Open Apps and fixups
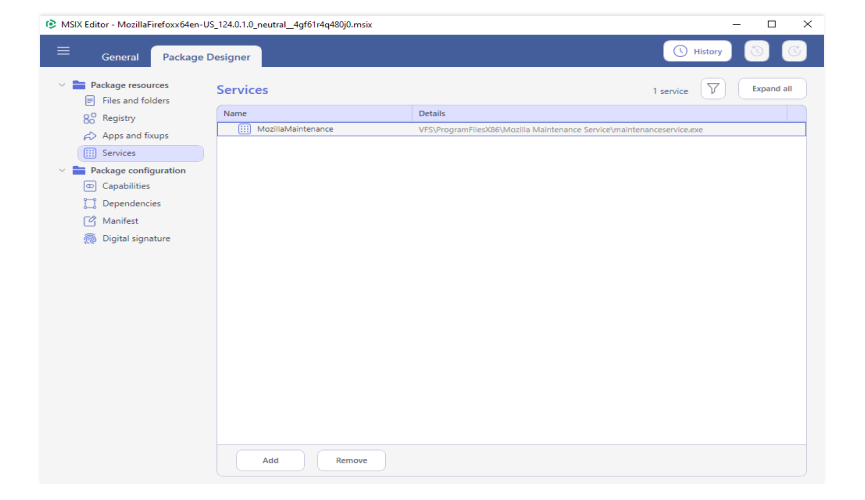 [x=135, y=135]
